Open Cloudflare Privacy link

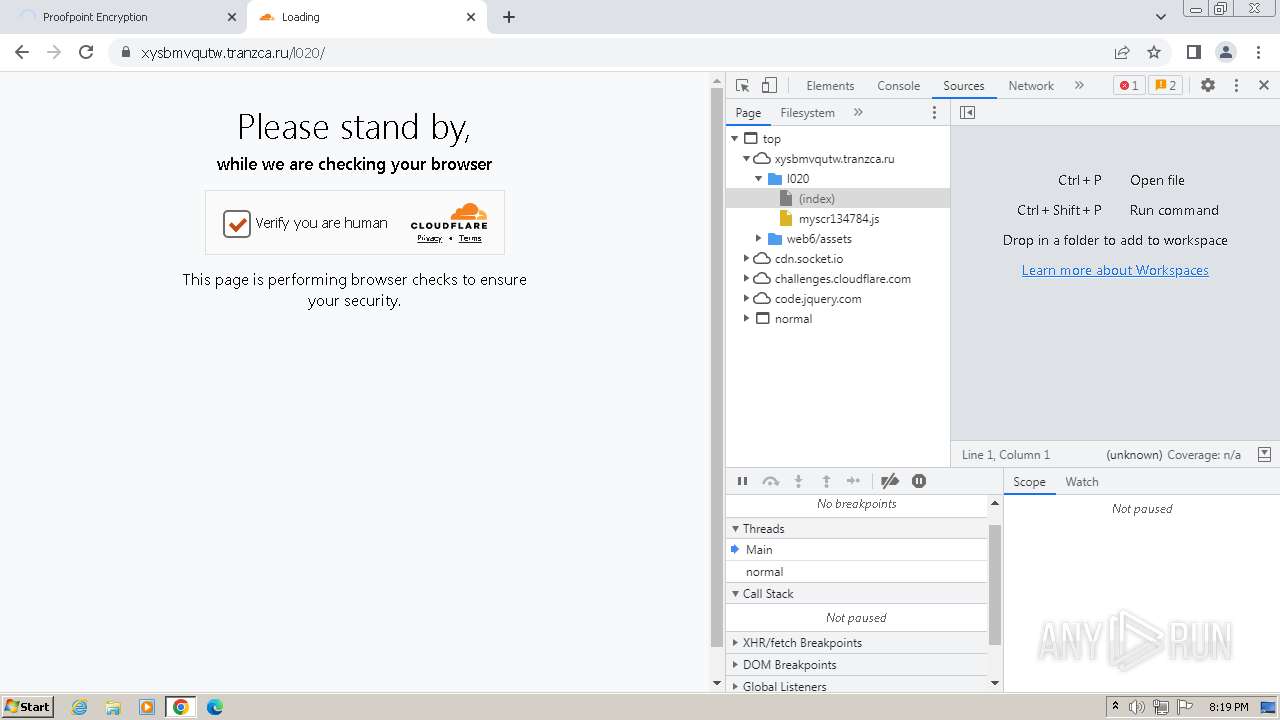point(430,239)
